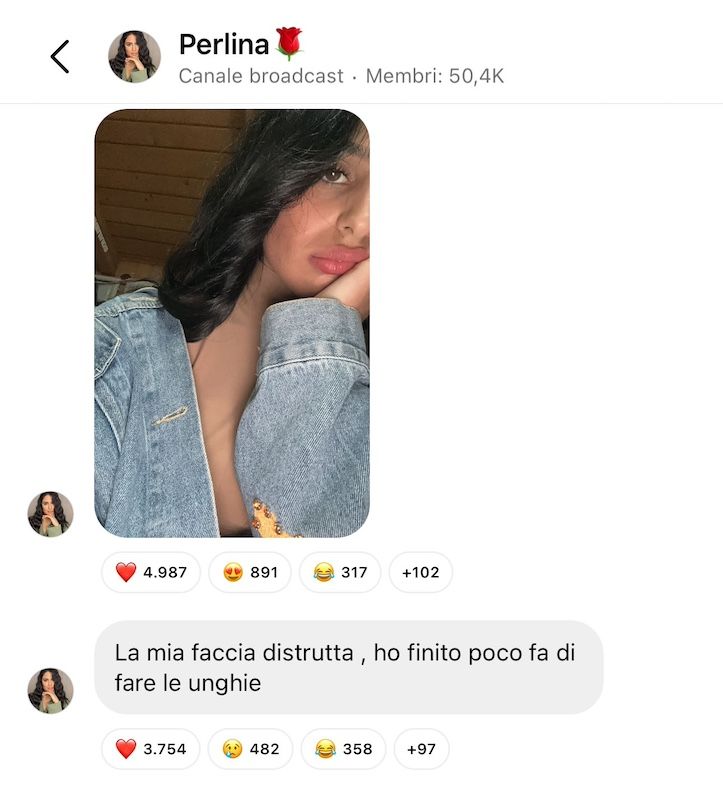Screen dimensions: 723x793
Task: Click the 891 reaction count number
Action: click(264, 572)
